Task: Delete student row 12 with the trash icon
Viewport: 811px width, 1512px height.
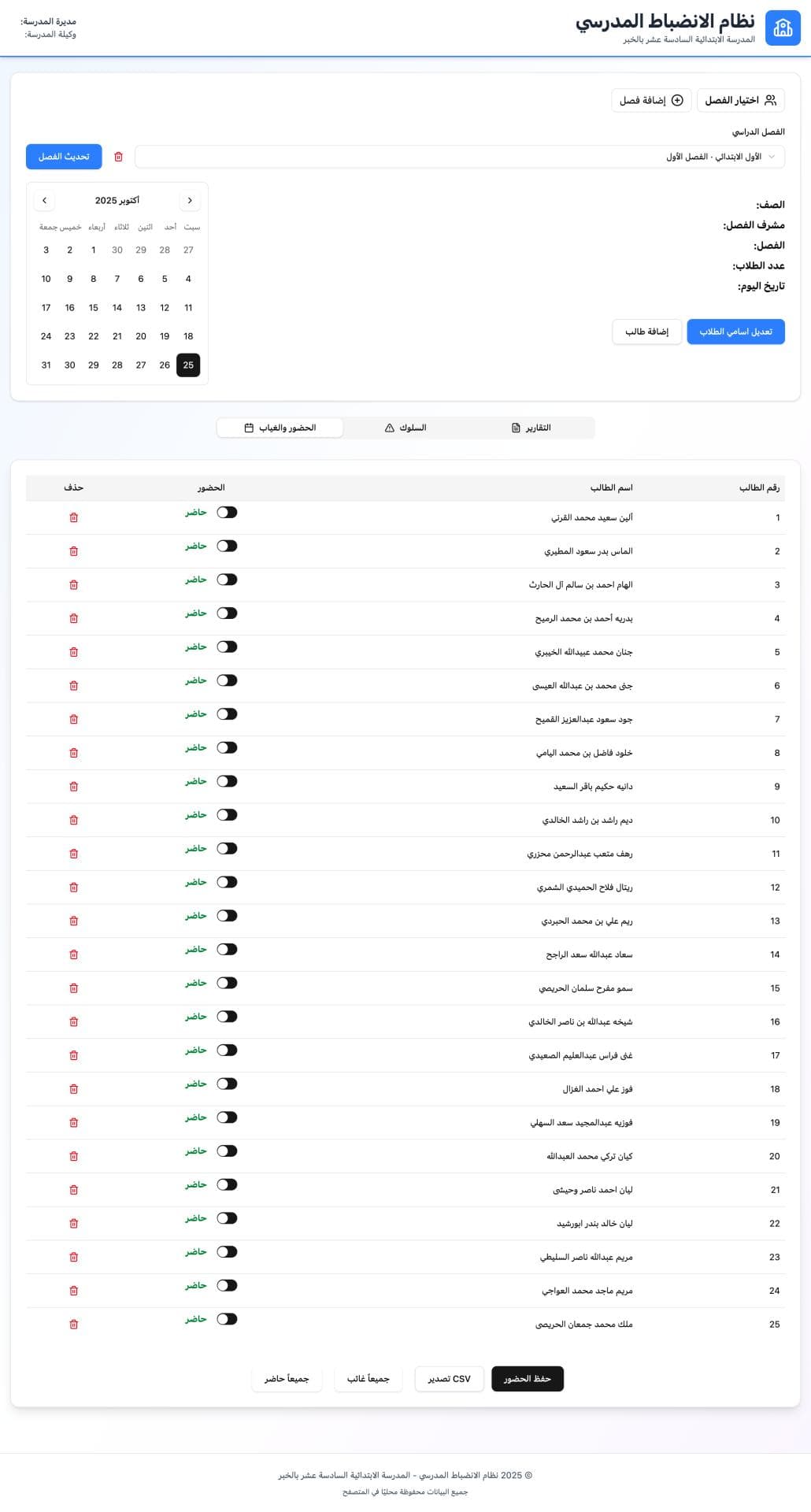Action: (x=74, y=888)
